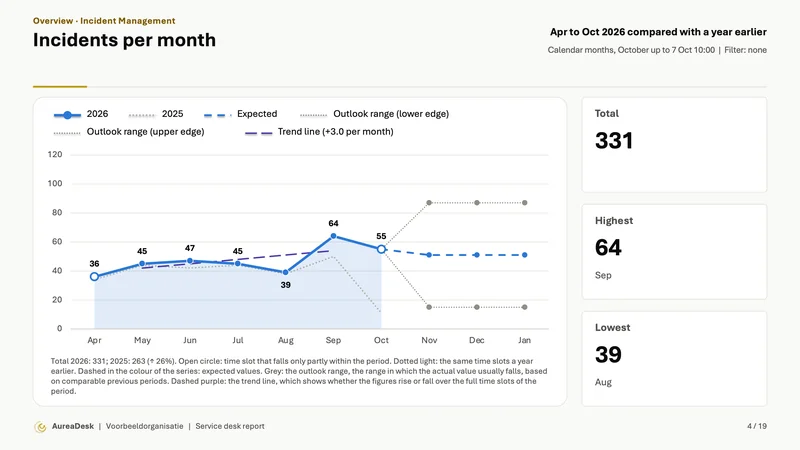Click the 'Jan' x-axis label

pos(524,340)
